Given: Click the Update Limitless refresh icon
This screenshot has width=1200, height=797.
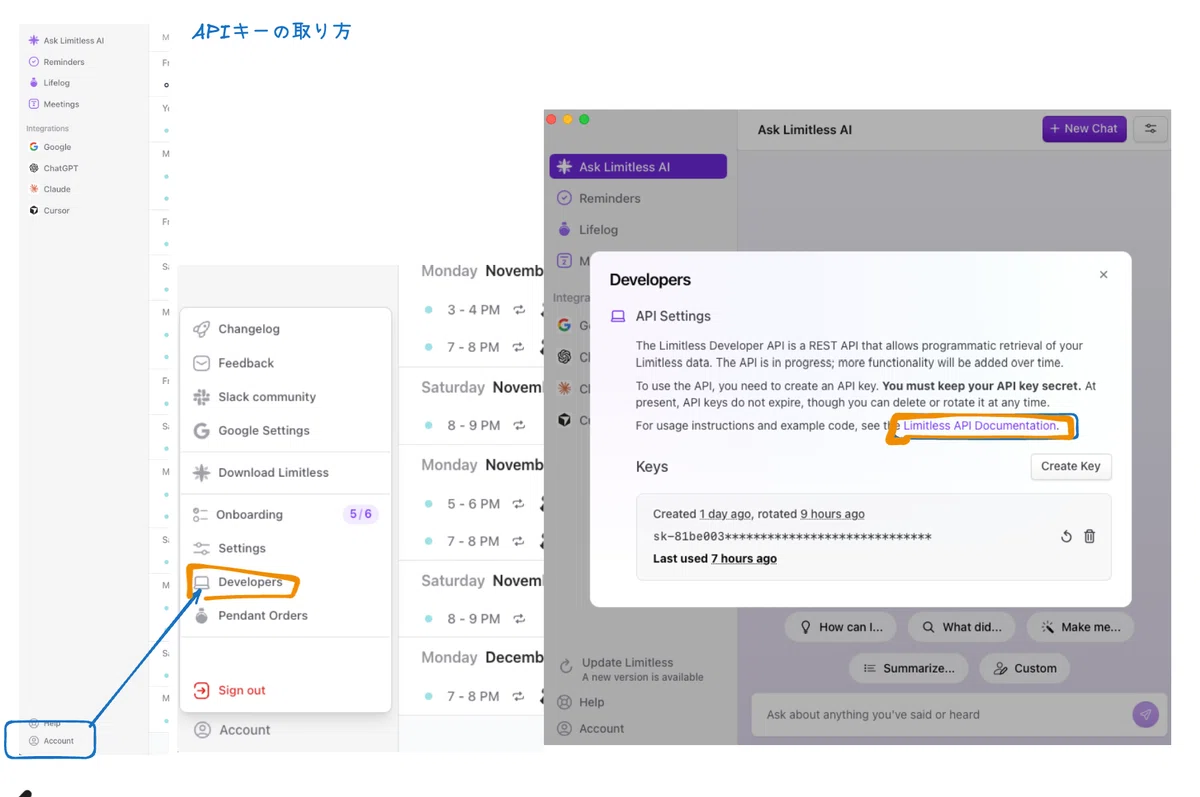Looking at the screenshot, I should click(x=566, y=666).
